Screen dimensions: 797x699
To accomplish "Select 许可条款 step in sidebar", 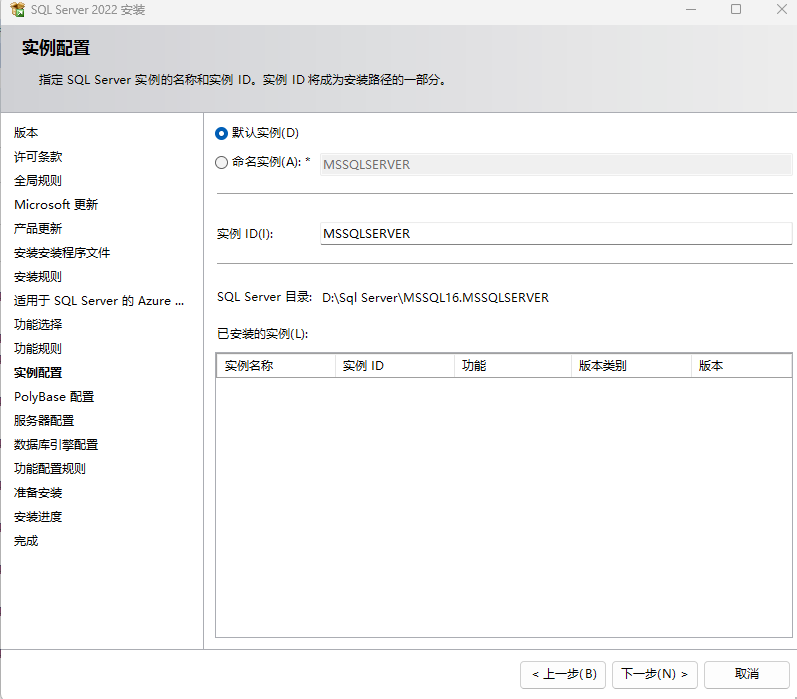I will point(38,157).
